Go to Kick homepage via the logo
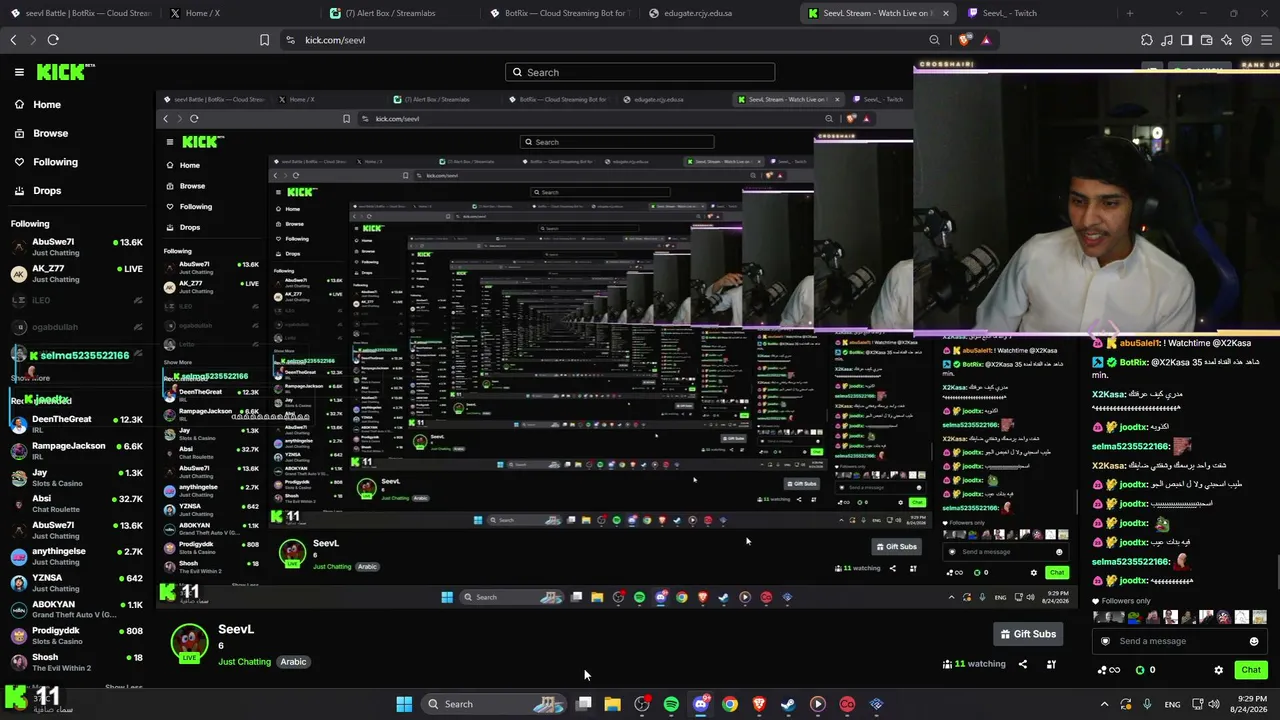This screenshot has width=1280, height=720. point(65,72)
